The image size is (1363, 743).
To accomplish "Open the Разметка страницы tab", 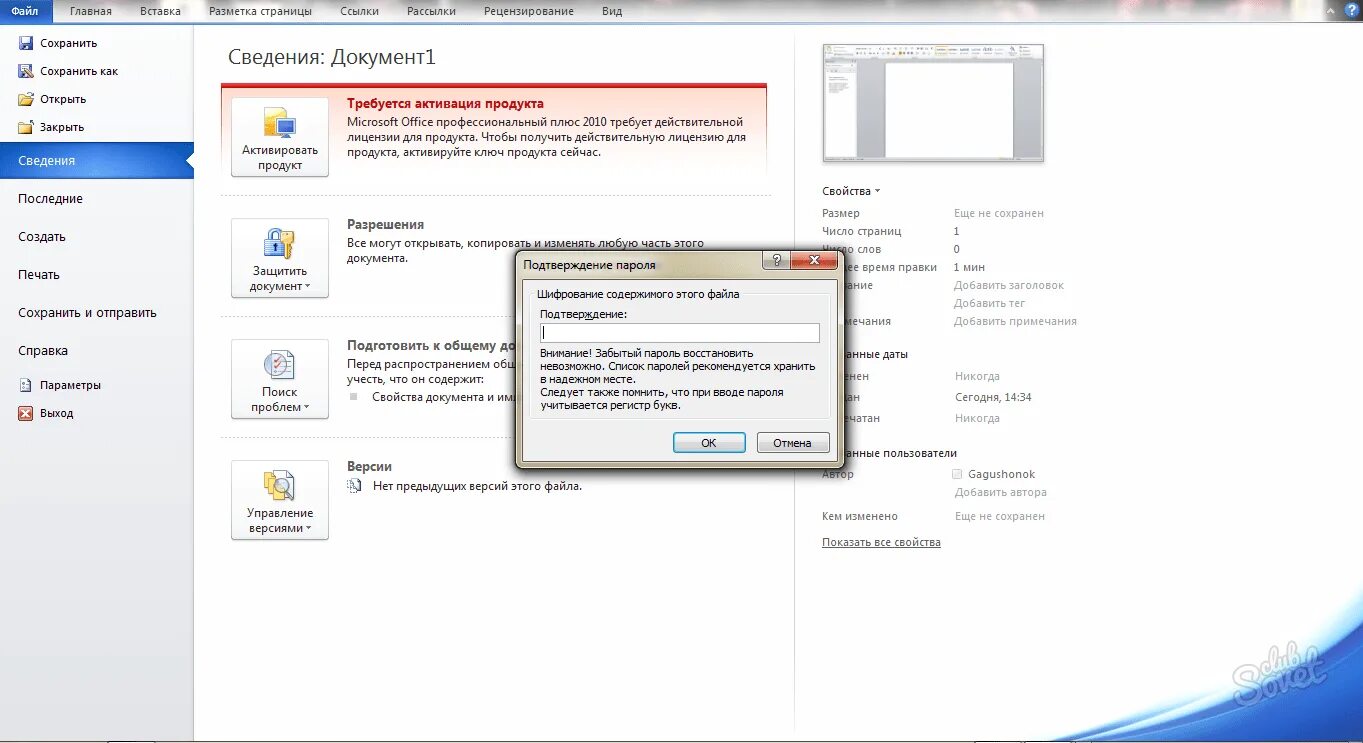I will pos(260,11).
